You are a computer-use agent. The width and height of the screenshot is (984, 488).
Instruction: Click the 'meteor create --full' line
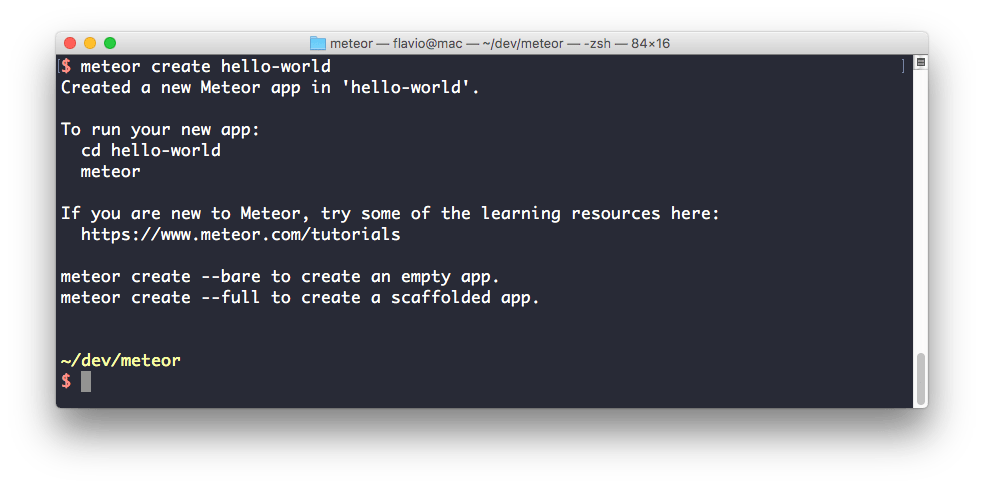(x=300, y=297)
